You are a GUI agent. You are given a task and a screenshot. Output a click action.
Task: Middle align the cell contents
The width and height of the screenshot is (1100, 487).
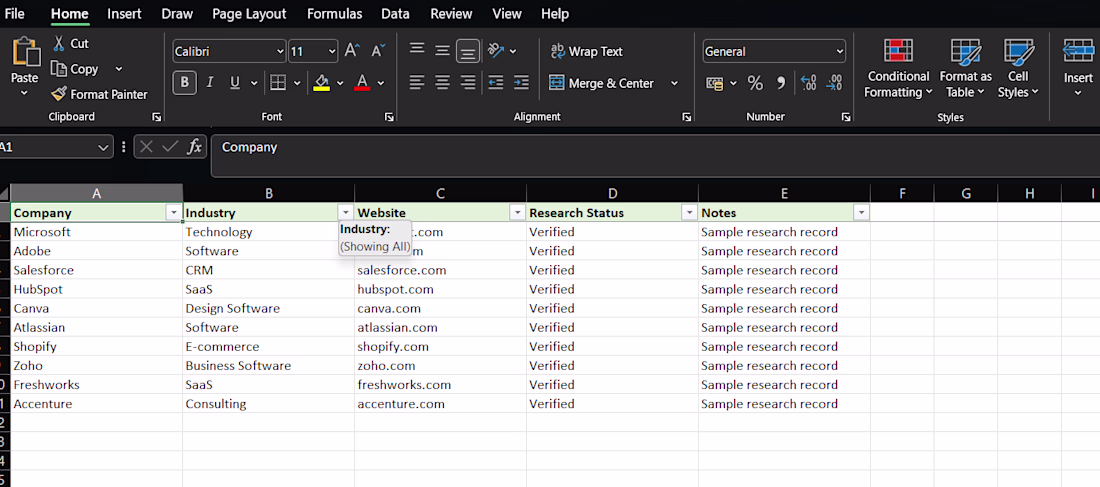442,50
